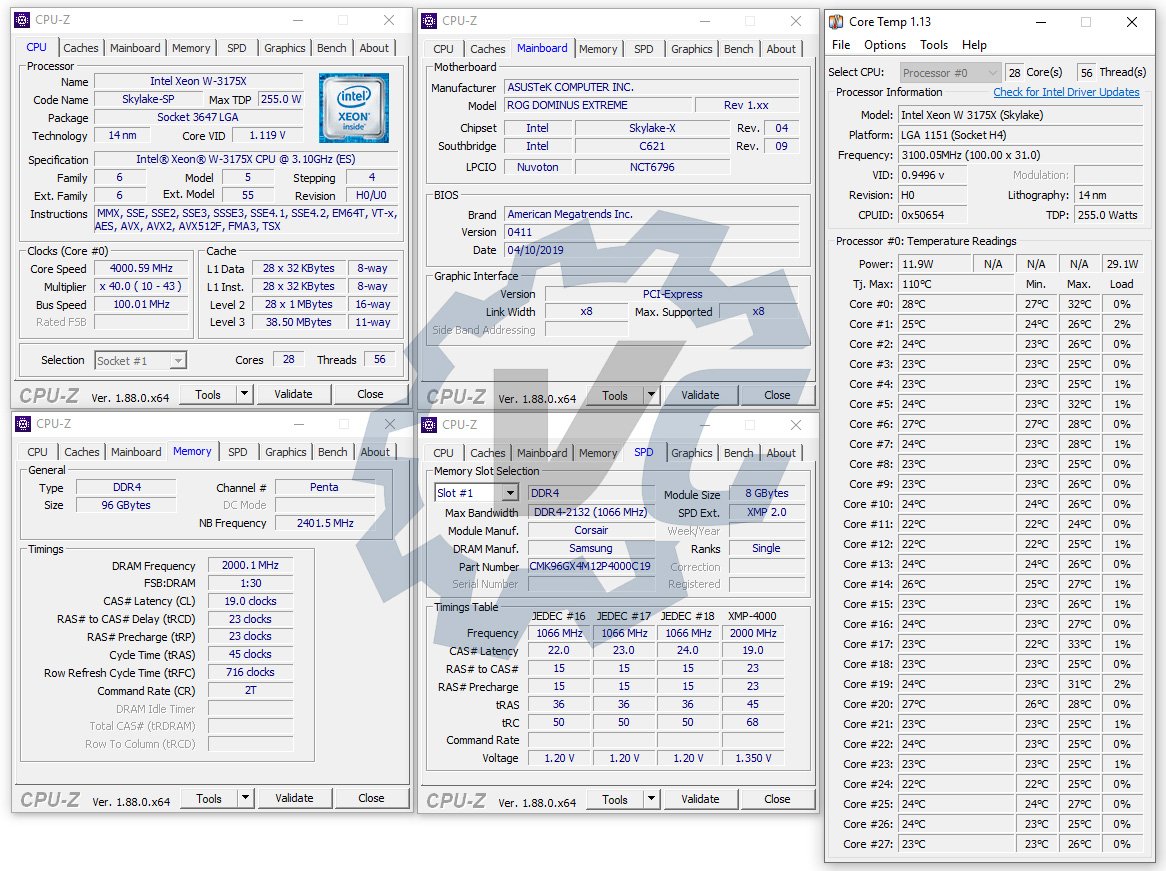The width and height of the screenshot is (1166, 871).
Task: Click the Row Refresh Cycle Time value 716 clocks
Action: (x=251, y=672)
